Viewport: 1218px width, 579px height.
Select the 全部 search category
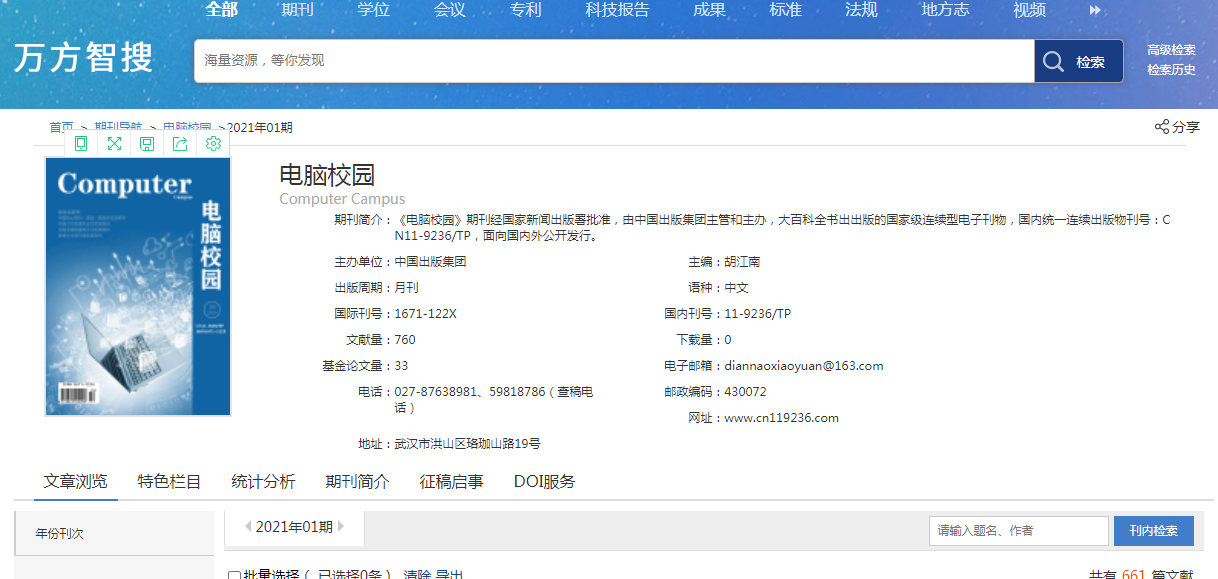pyautogui.click(x=222, y=10)
